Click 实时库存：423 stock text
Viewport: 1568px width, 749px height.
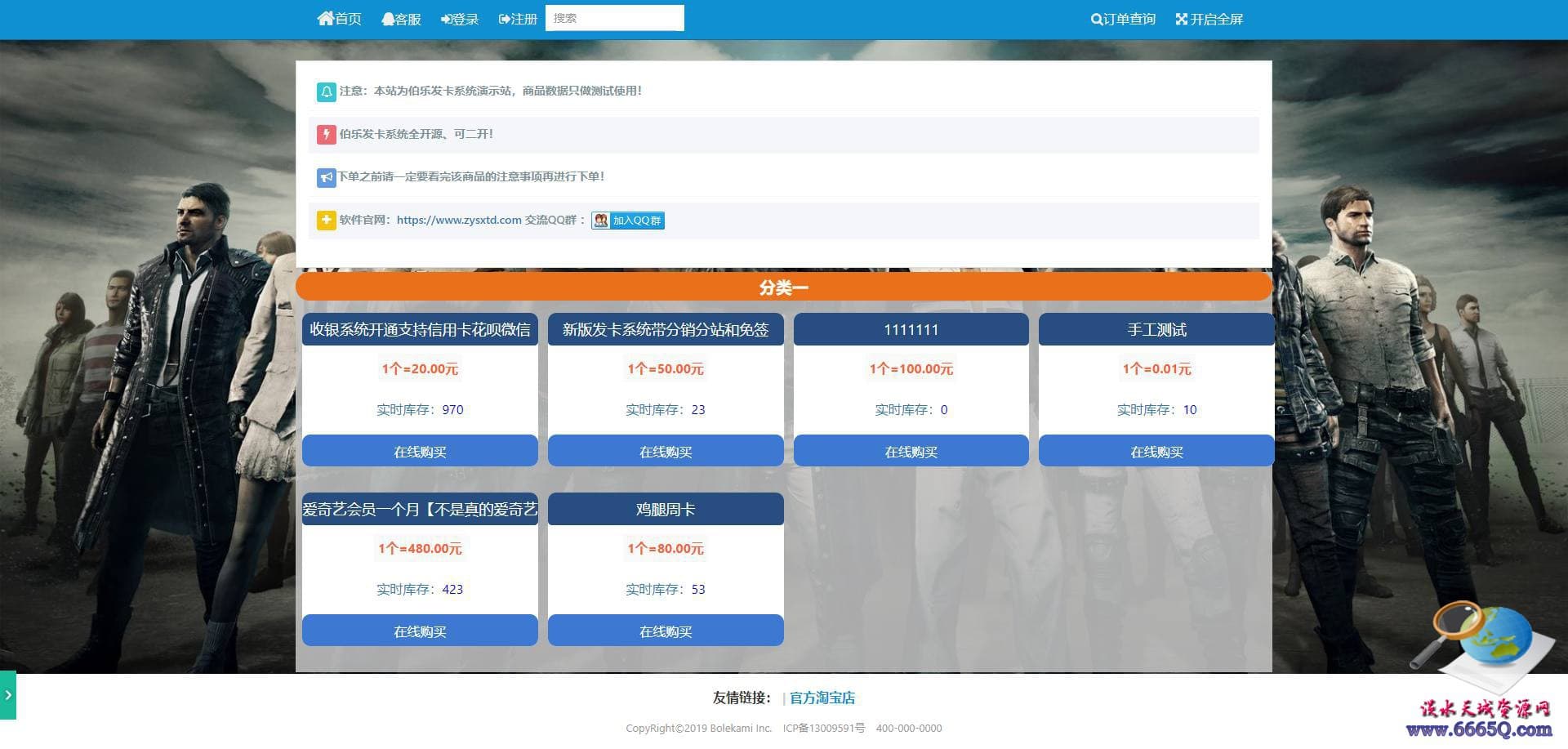[420, 589]
